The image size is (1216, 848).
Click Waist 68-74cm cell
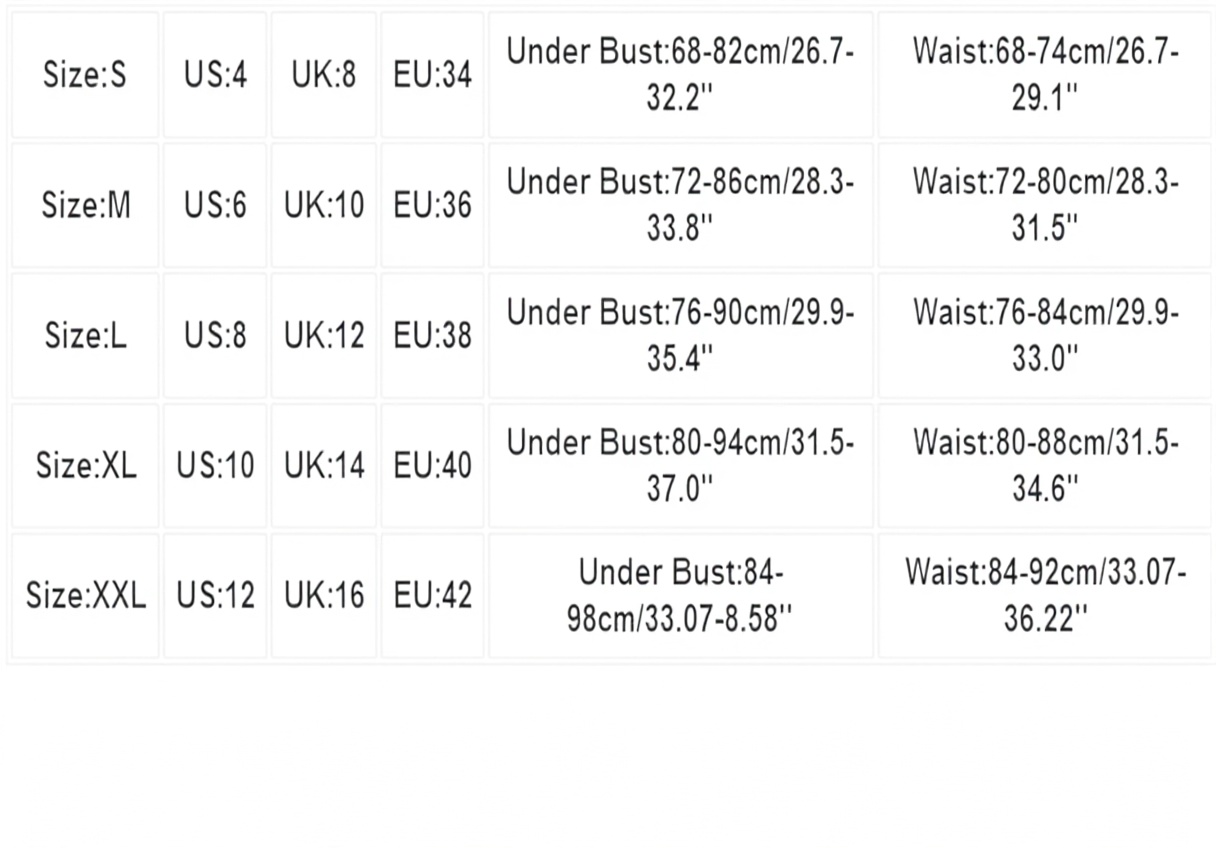[x=1045, y=75]
